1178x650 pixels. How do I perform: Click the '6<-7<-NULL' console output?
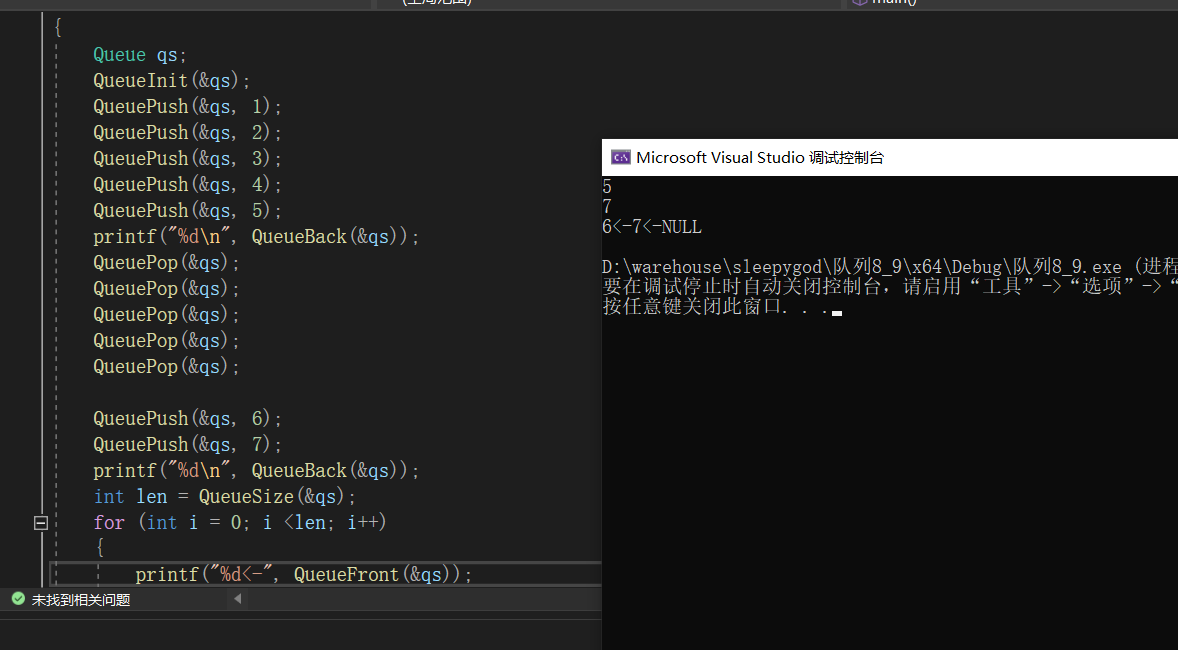[651, 227]
